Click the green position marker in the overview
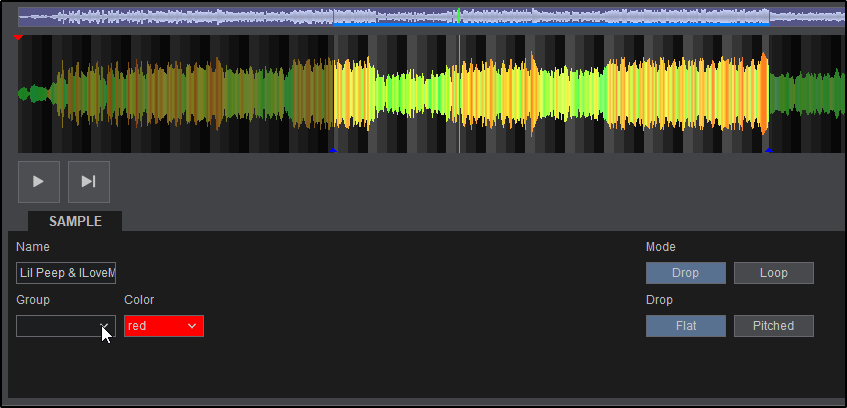The width and height of the screenshot is (847, 408). (458, 15)
